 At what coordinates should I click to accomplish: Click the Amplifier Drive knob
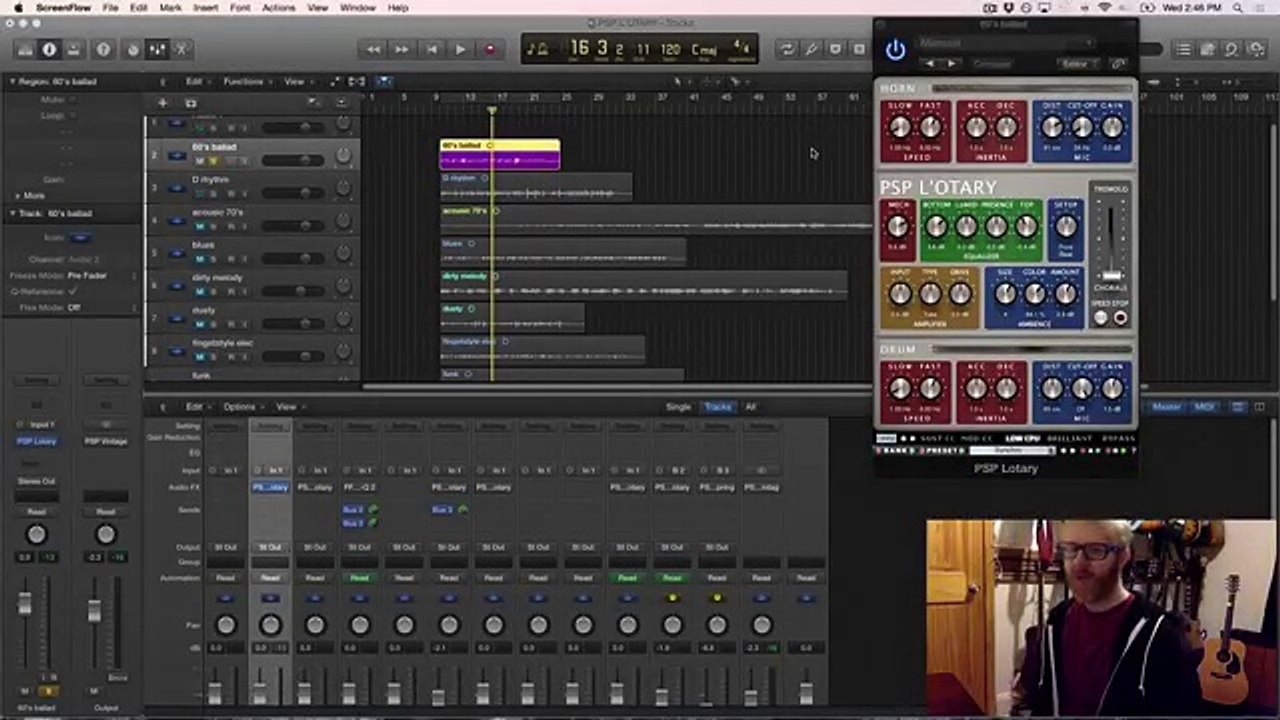pos(960,294)
